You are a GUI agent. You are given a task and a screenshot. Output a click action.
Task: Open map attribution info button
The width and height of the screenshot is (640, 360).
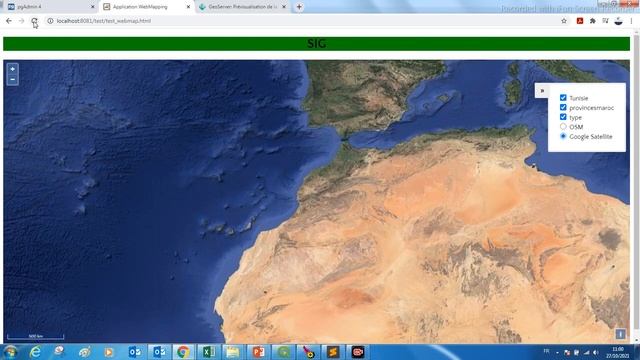620,334
